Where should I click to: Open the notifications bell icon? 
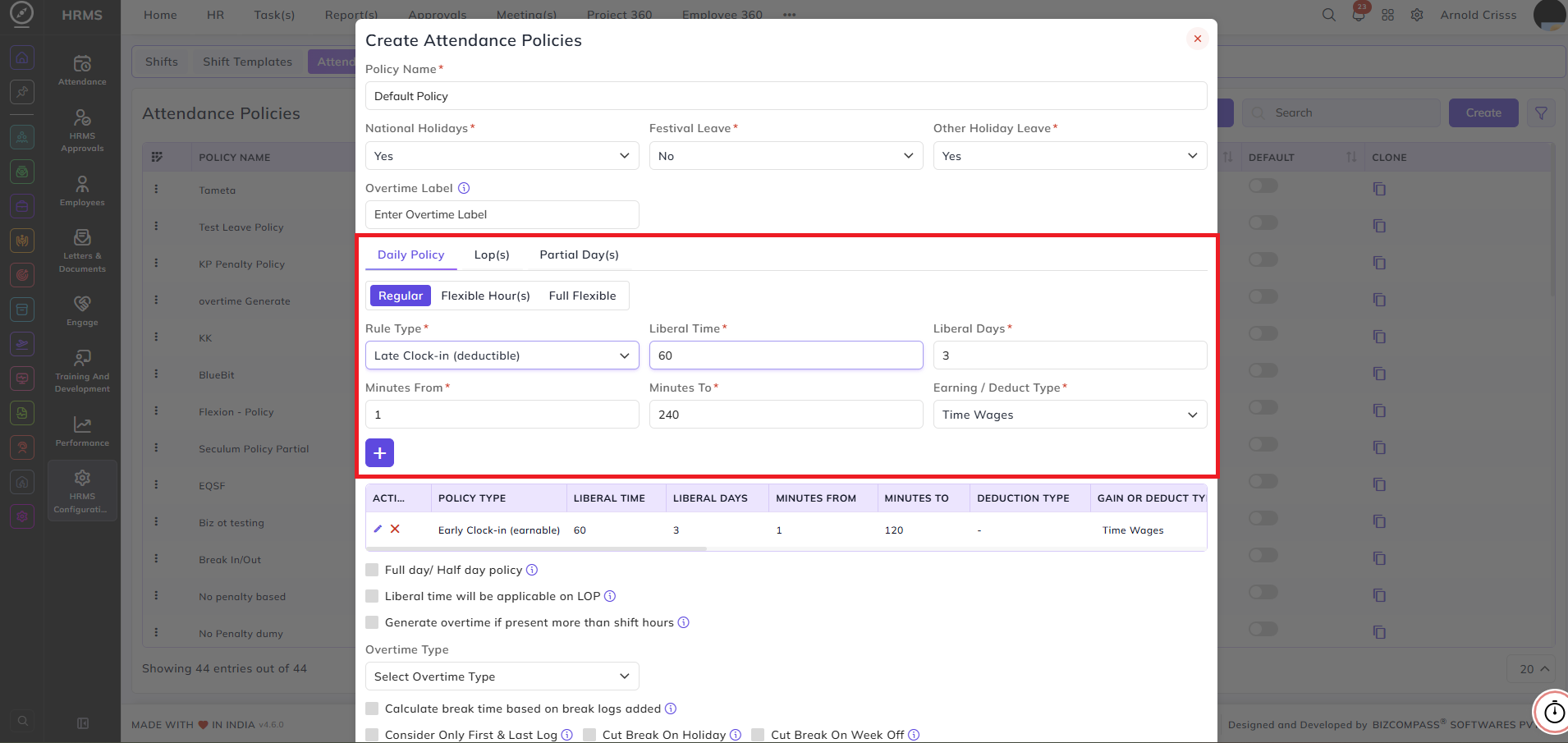pos(1358,15)
